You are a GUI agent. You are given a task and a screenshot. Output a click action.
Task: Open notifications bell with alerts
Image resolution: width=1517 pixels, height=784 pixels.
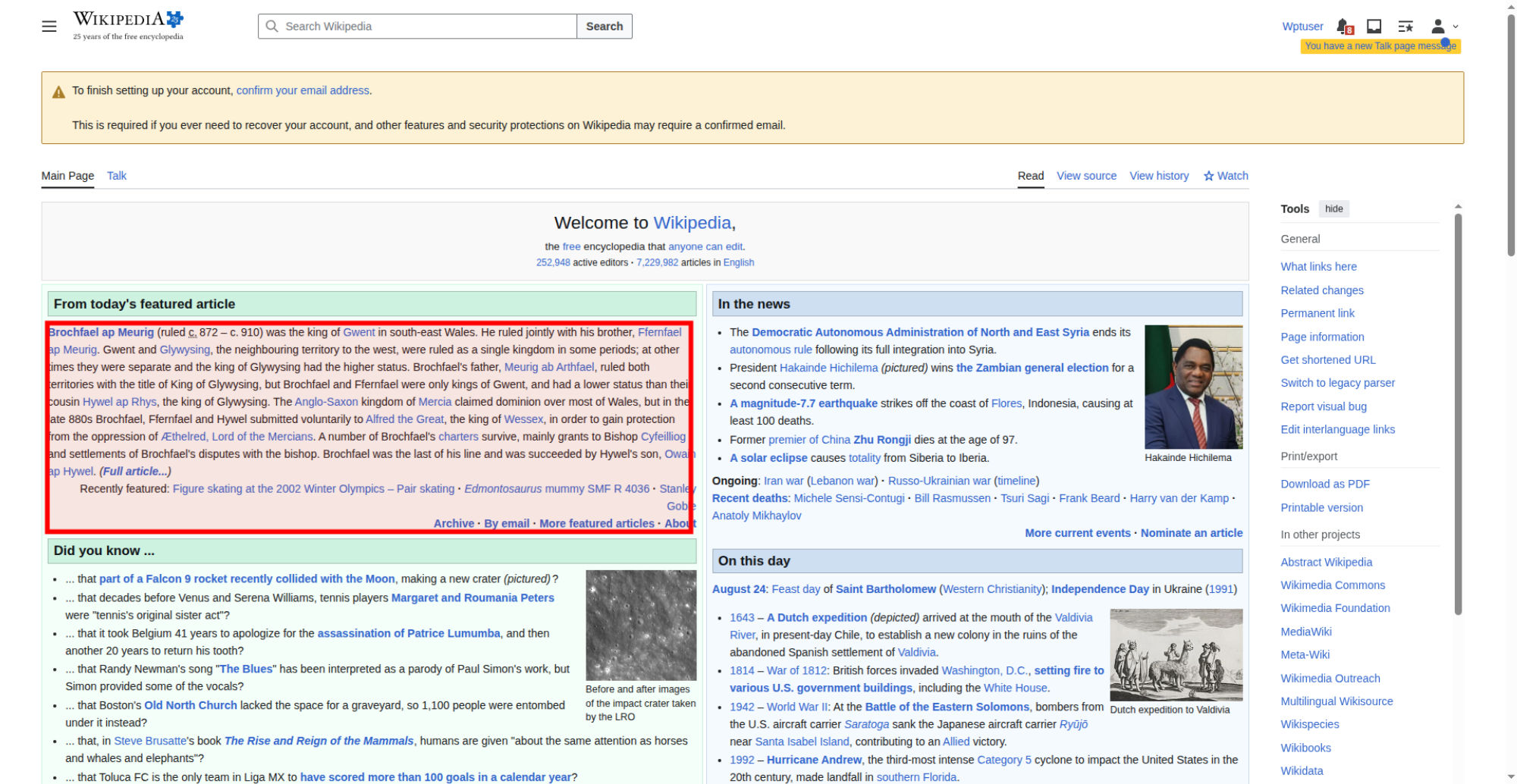[1344, 27]
